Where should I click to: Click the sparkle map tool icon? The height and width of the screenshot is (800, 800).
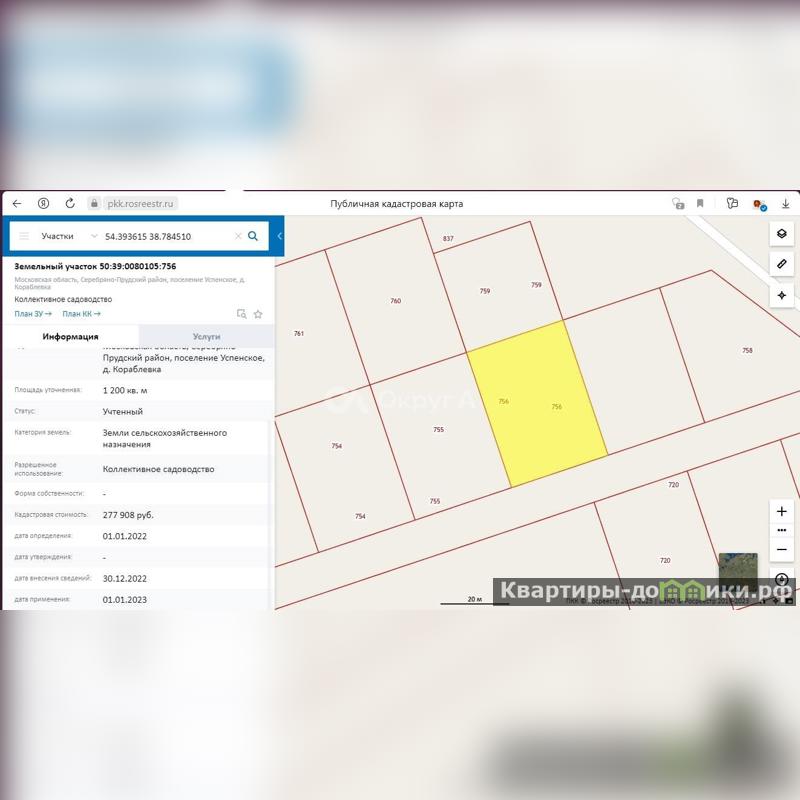(x=782, y=295)
